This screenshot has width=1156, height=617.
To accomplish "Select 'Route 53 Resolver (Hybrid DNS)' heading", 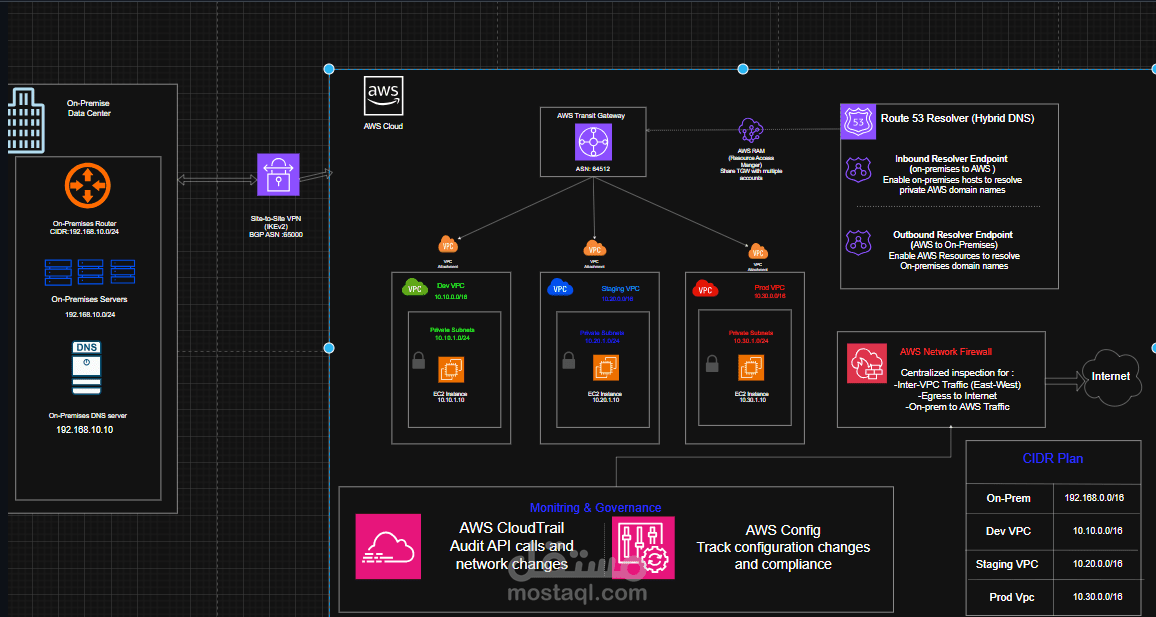I will pos(957,118).
